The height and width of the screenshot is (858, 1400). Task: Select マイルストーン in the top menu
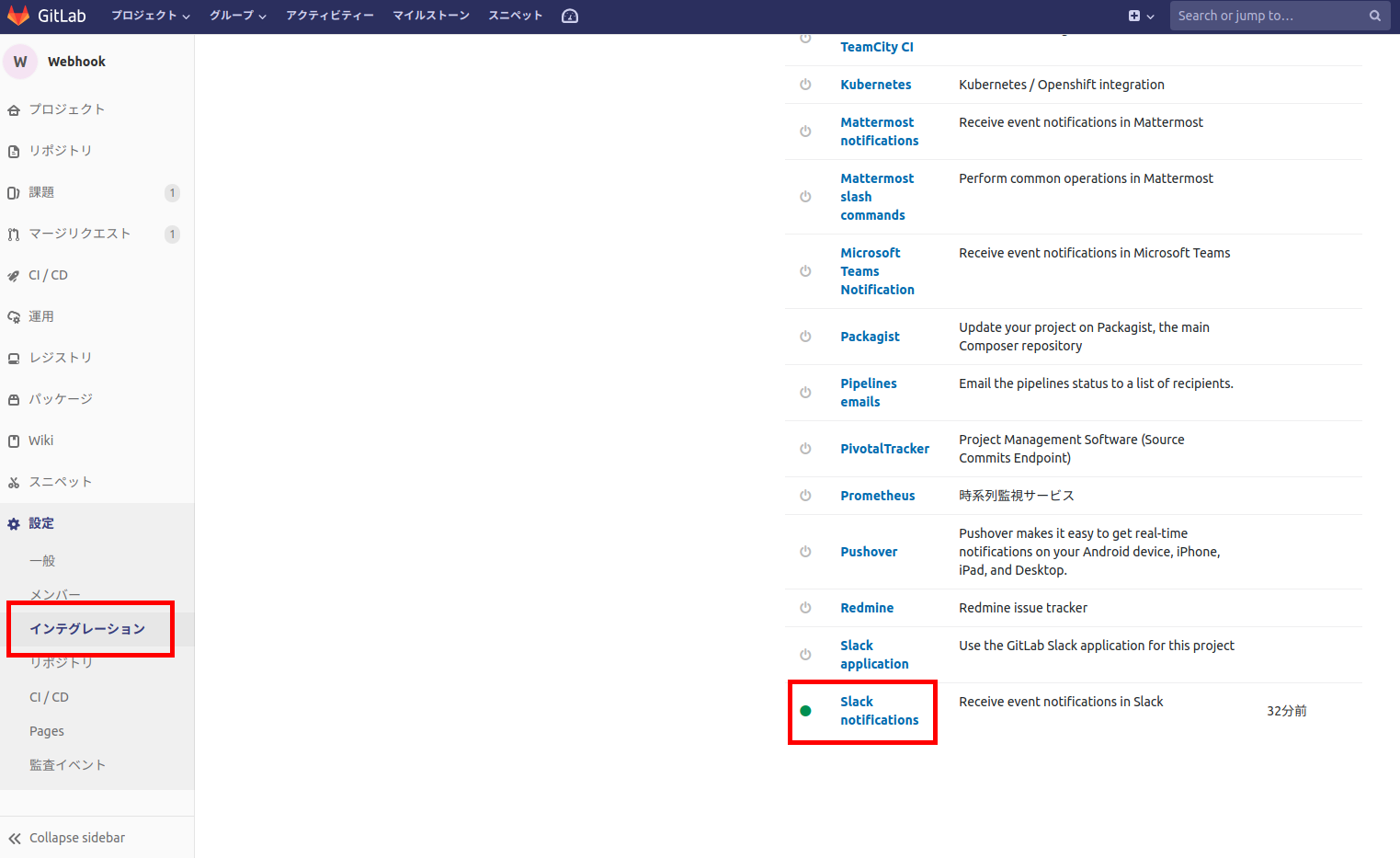(x=431, y=16)
